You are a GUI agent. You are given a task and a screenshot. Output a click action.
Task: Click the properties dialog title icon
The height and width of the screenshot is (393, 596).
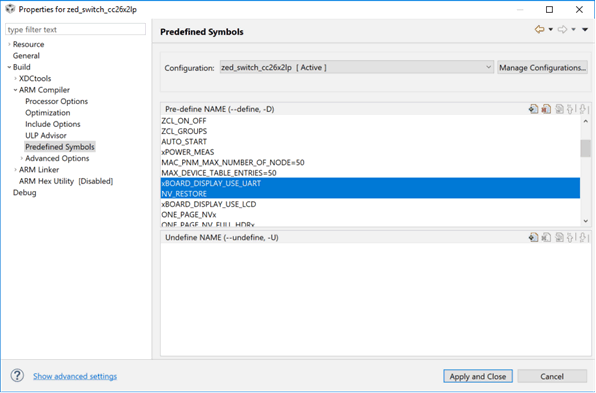[10, 9]
